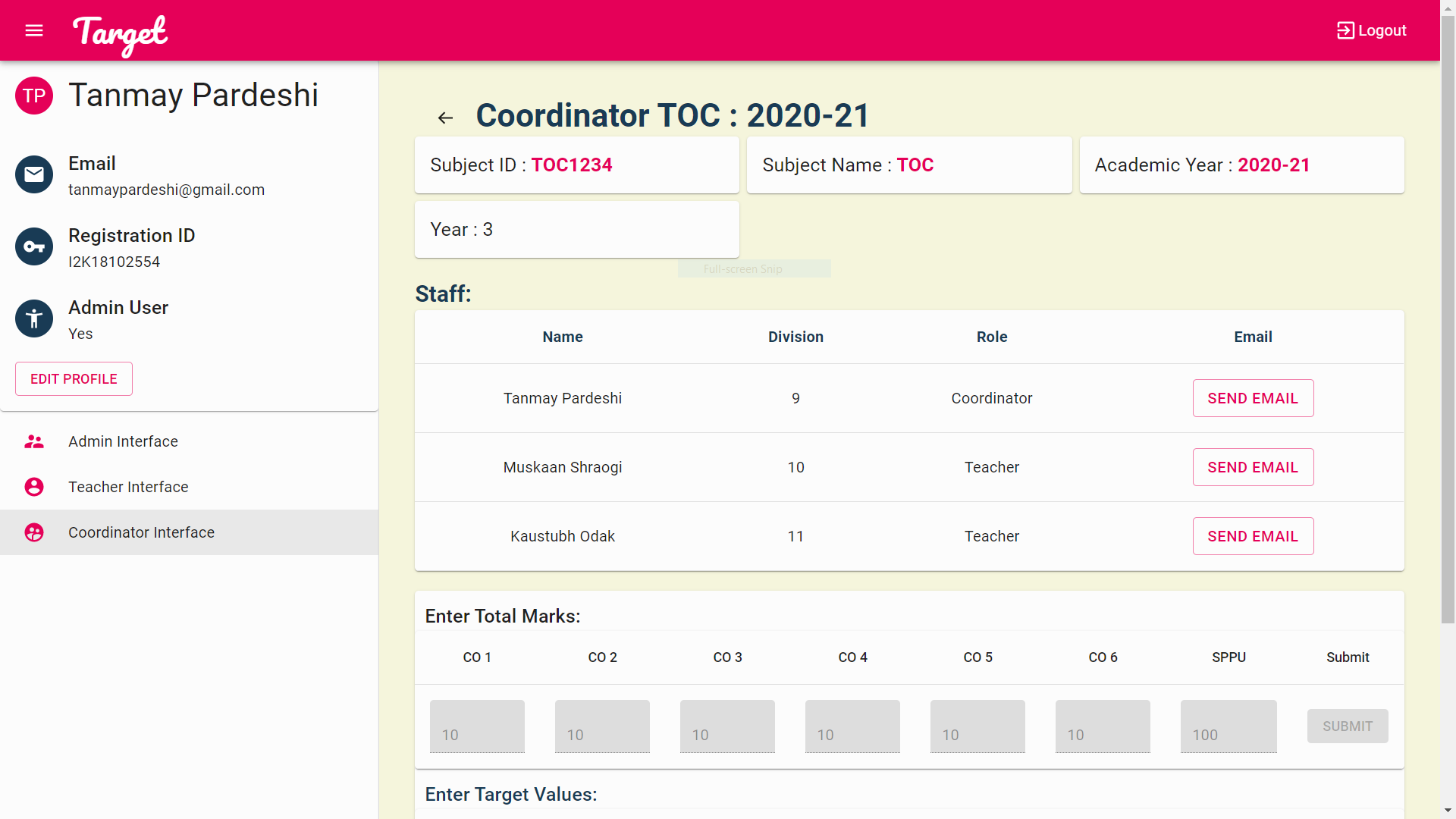The width and height of the screenshot is (1456, 819).
Task: Click the SPPU total marks field
Action: point(1228,726)
